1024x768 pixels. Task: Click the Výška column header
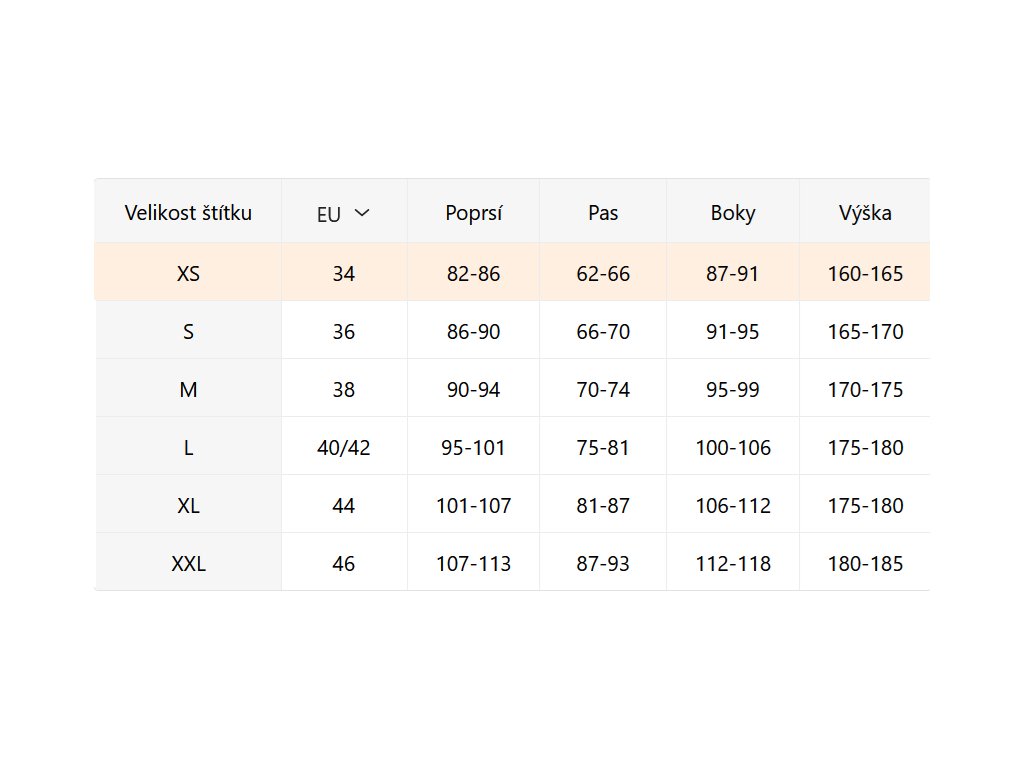[x=865, y=212]
